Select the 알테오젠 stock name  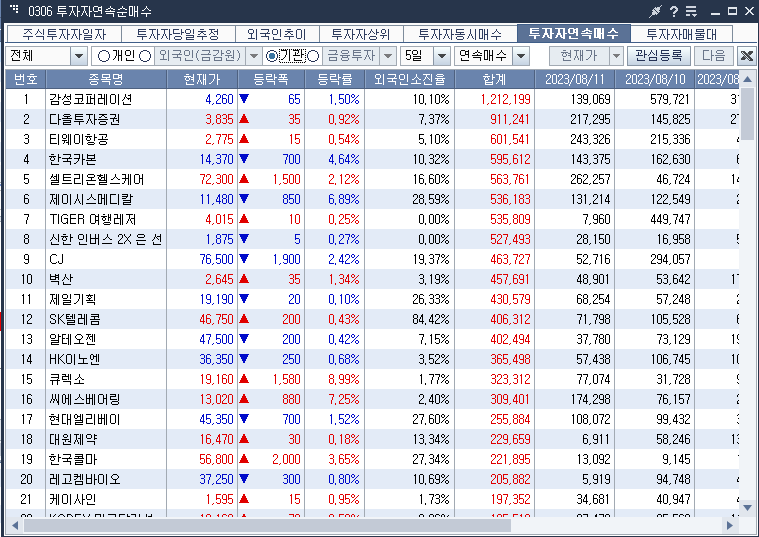73,339
